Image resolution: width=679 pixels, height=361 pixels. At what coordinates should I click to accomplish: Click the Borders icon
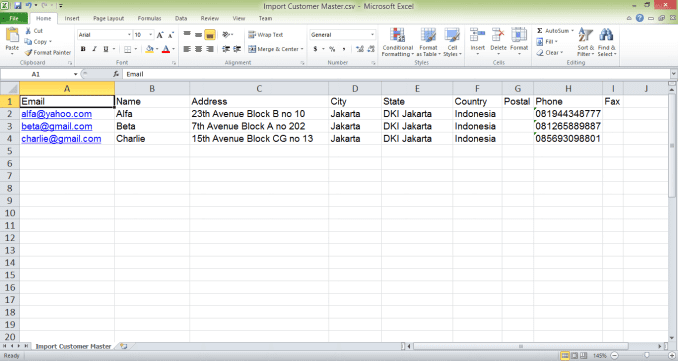coord(128,49)
